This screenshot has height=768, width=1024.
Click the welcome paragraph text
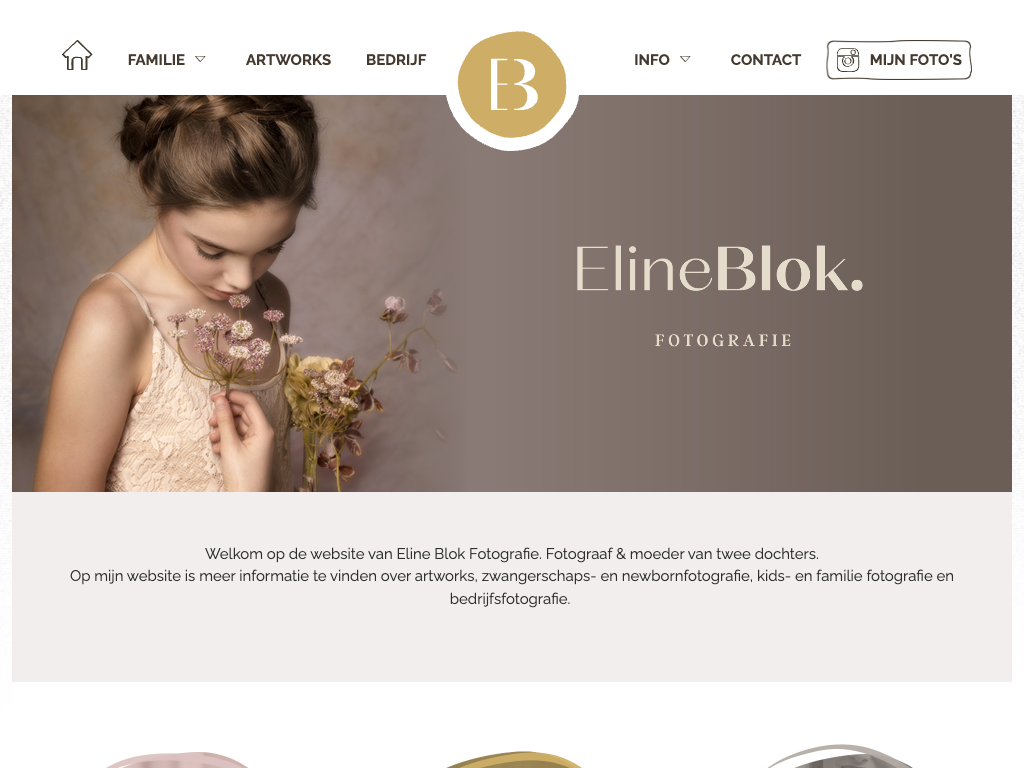point(512,576)
